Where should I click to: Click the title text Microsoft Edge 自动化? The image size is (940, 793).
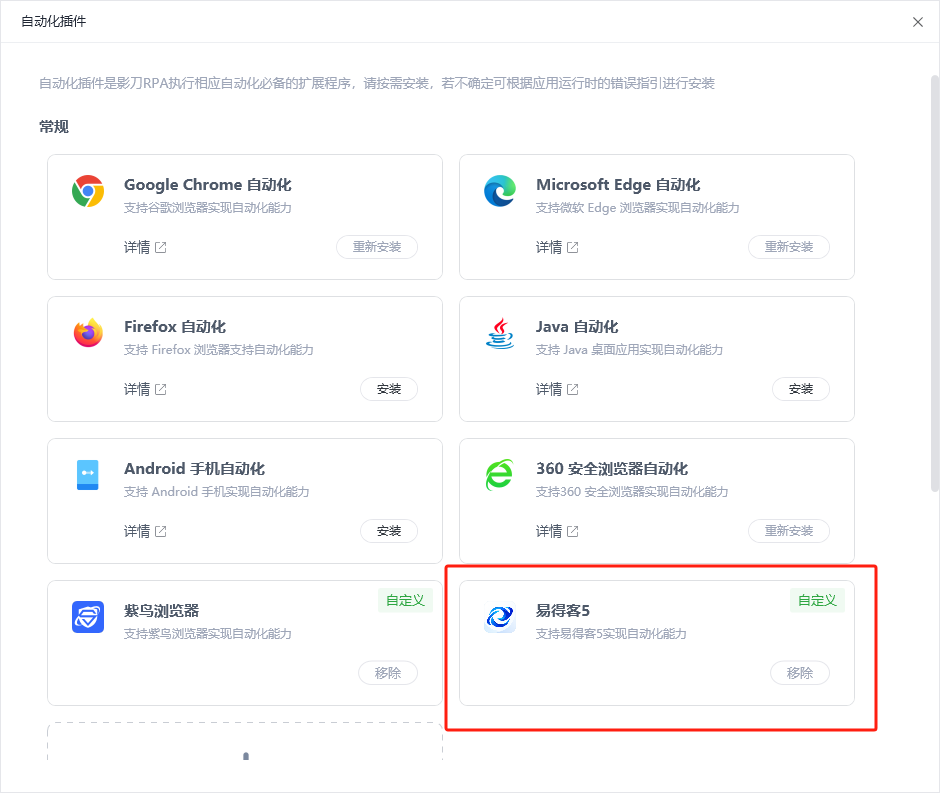pos(618,185)
